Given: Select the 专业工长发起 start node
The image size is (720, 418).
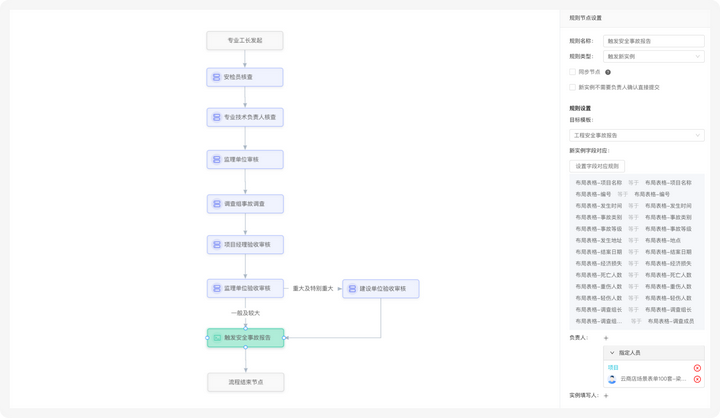Looking at the screenshot, I should click(245, 40).
